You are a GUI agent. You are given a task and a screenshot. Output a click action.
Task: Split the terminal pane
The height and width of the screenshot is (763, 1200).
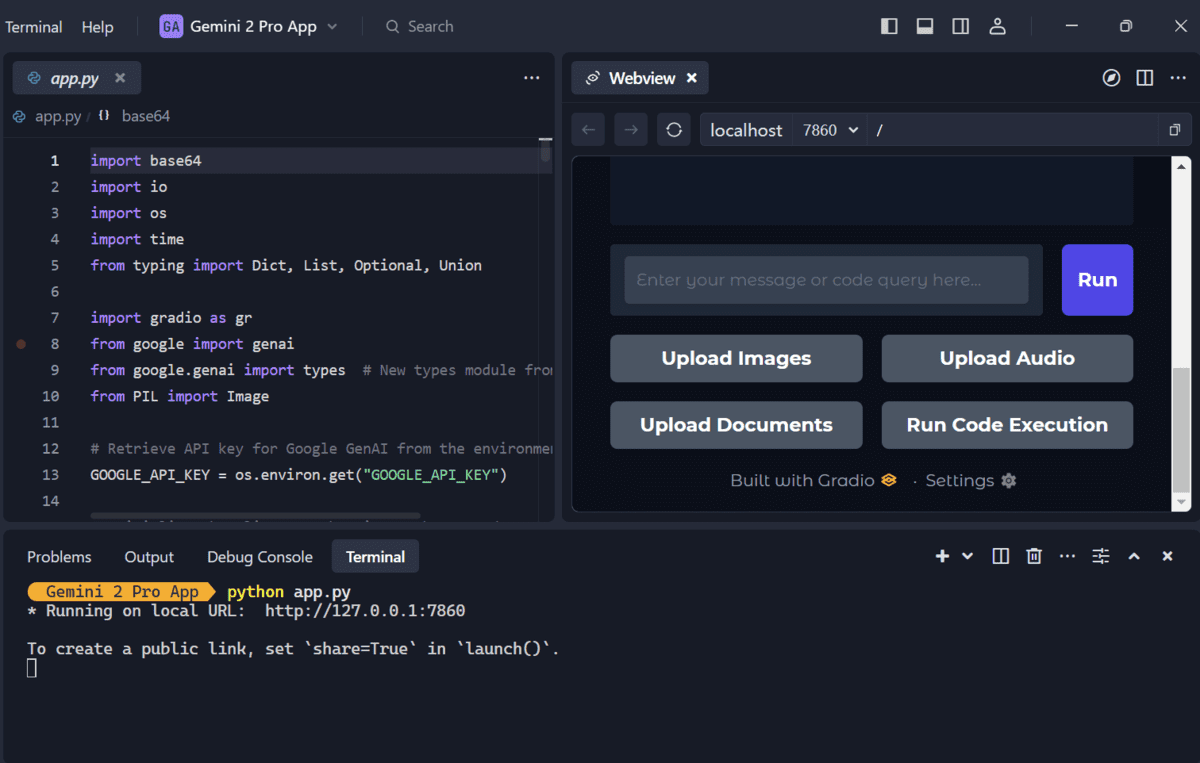click(x=1000, y=556)
